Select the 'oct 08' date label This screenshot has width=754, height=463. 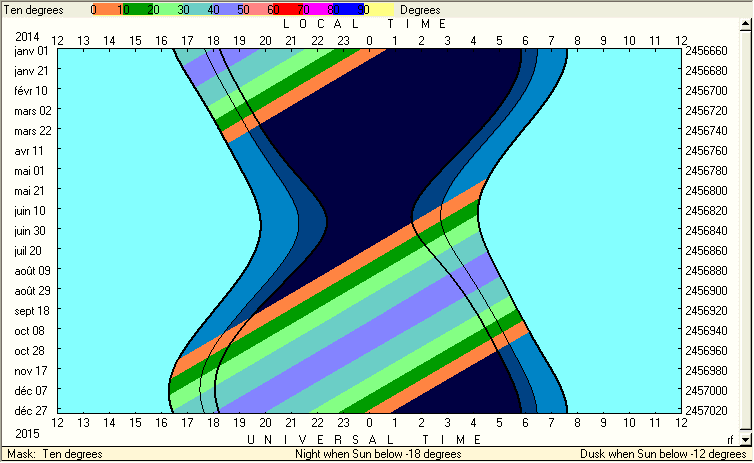click(x=29, y=331)
